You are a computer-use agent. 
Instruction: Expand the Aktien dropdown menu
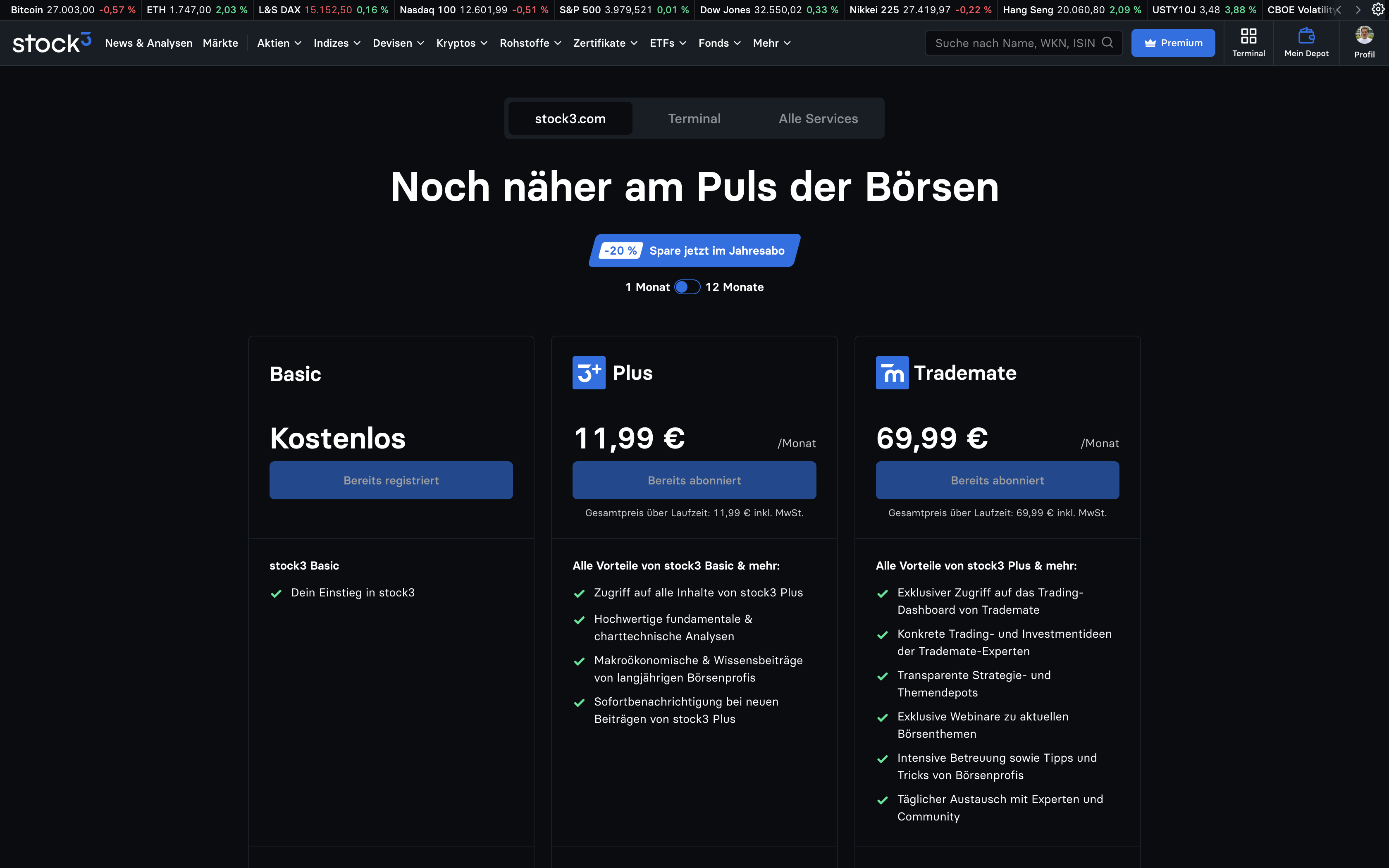pyautogui.click(x=279, y=43)
